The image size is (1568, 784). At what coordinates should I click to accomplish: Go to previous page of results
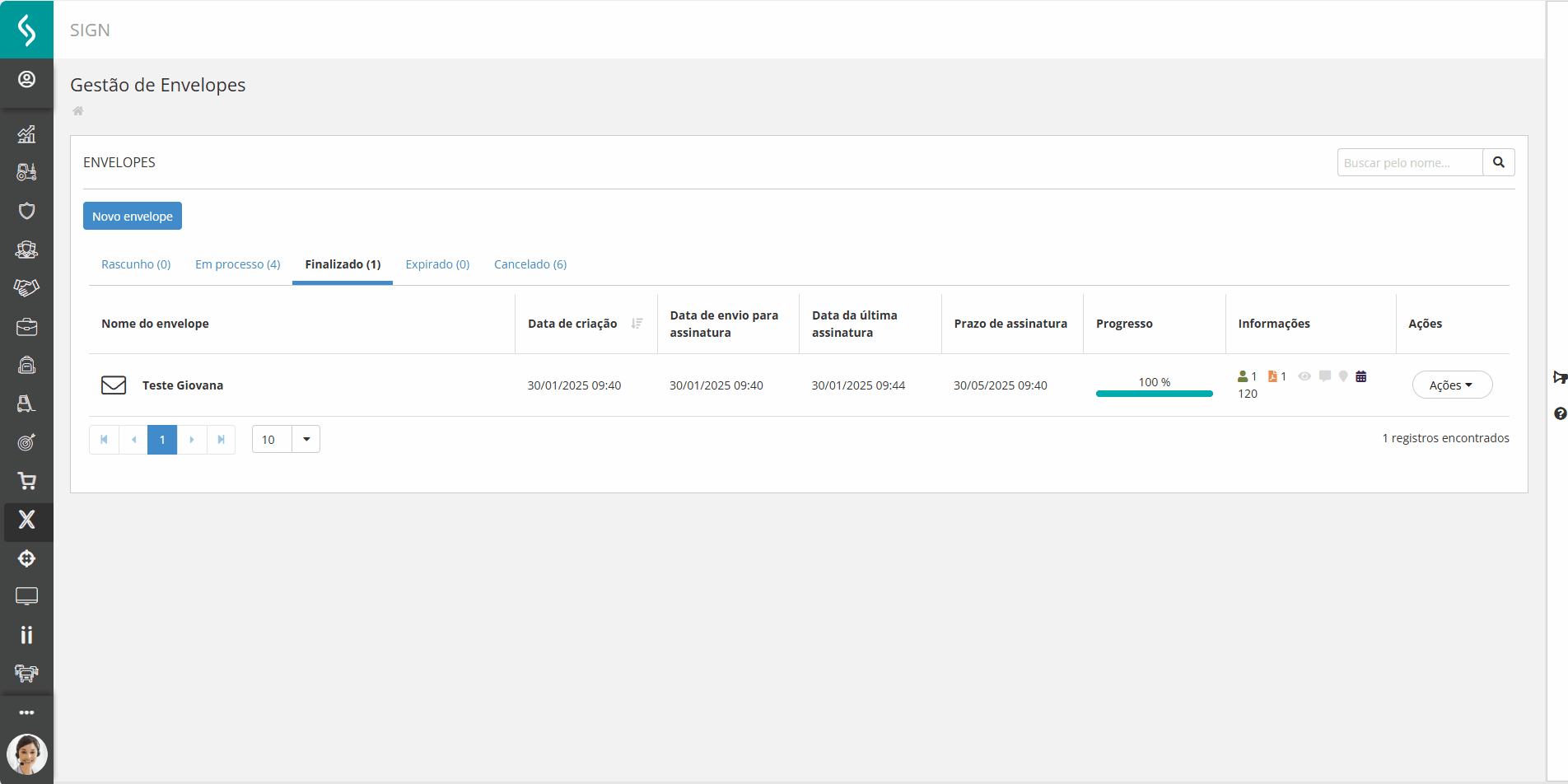point(133,439)
